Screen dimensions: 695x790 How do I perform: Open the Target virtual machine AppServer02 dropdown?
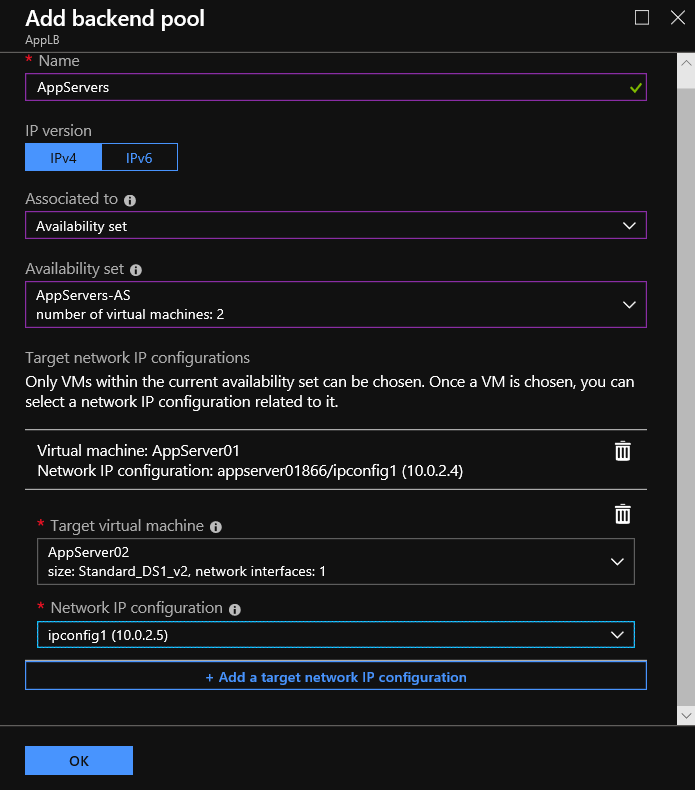point(336,561)
